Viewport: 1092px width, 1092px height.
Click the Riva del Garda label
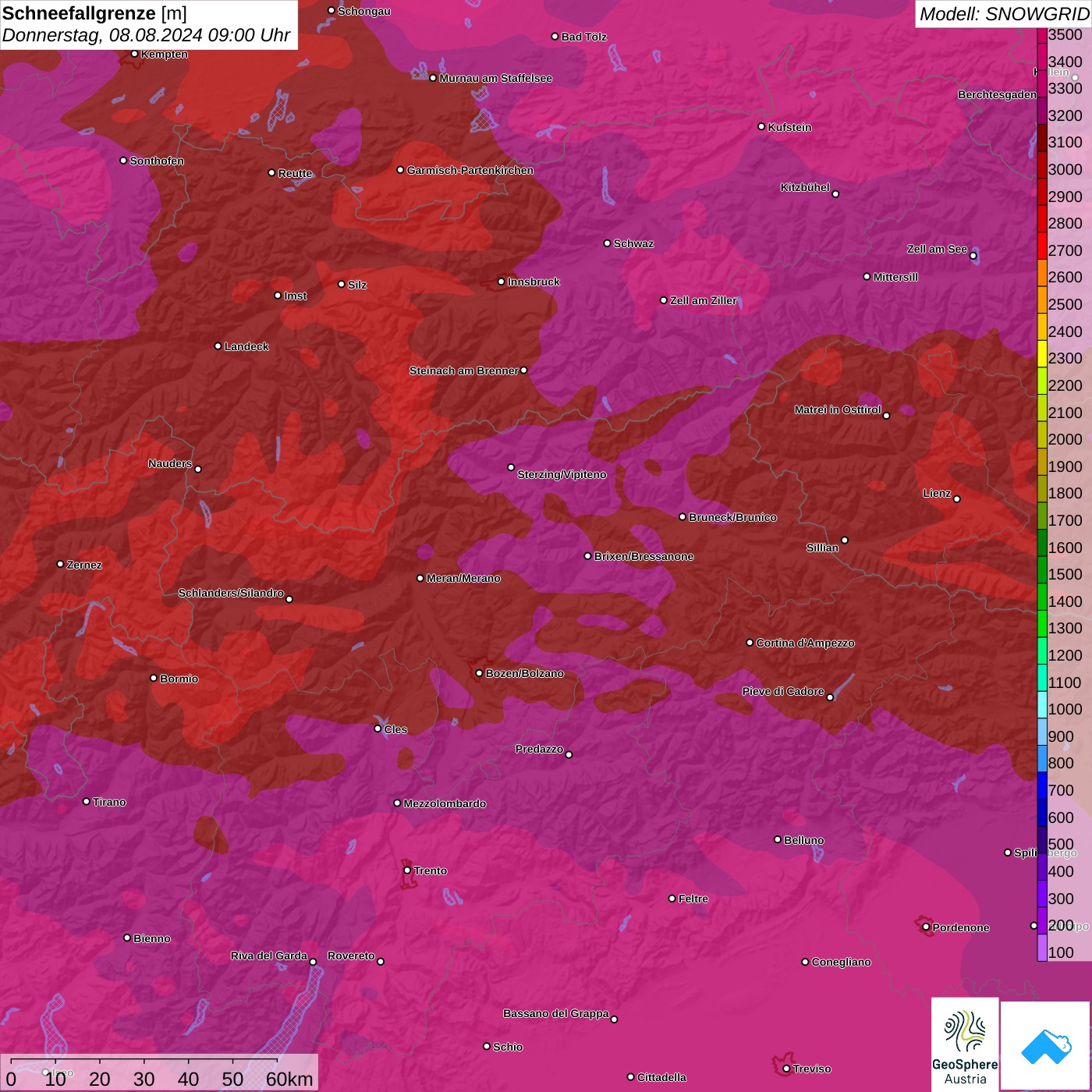[269, 955]
